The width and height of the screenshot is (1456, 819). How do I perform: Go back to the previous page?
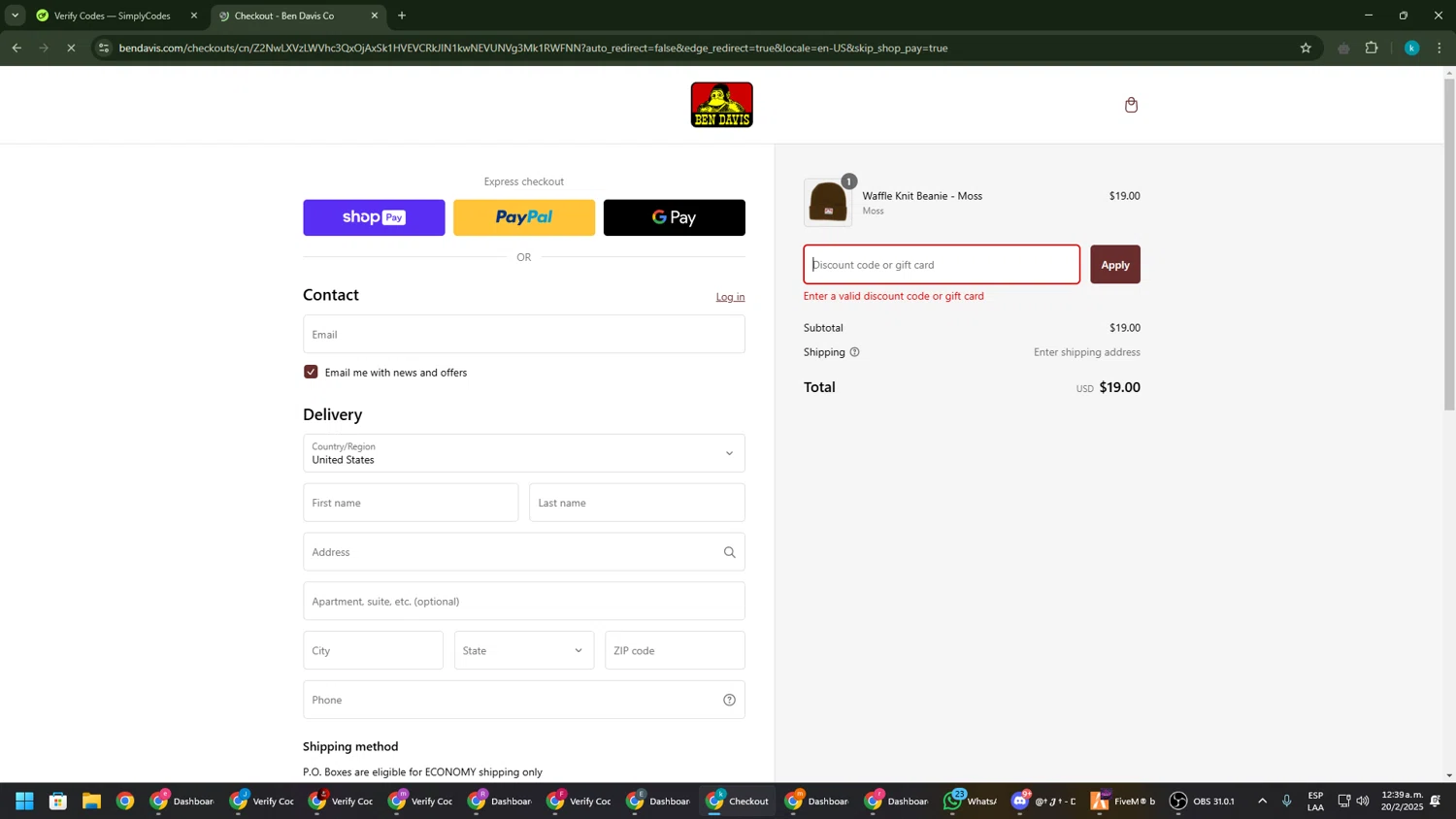coord(17,48)
